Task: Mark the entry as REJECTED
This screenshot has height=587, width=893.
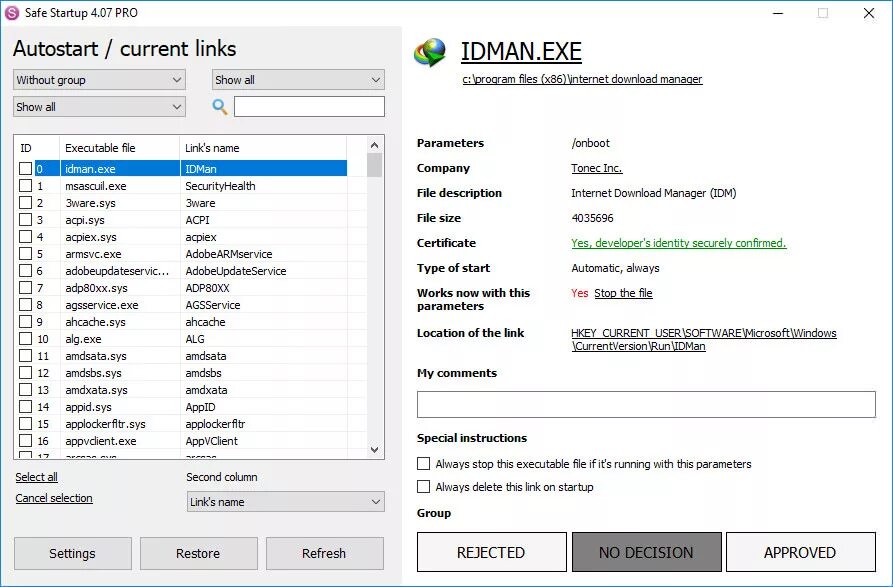Action: pos(491,552)
